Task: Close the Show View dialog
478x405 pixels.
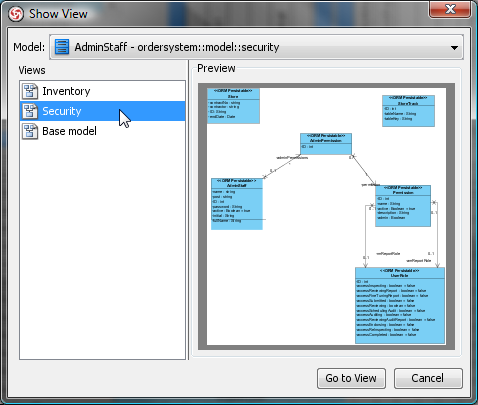Action: tap(450, 9)
